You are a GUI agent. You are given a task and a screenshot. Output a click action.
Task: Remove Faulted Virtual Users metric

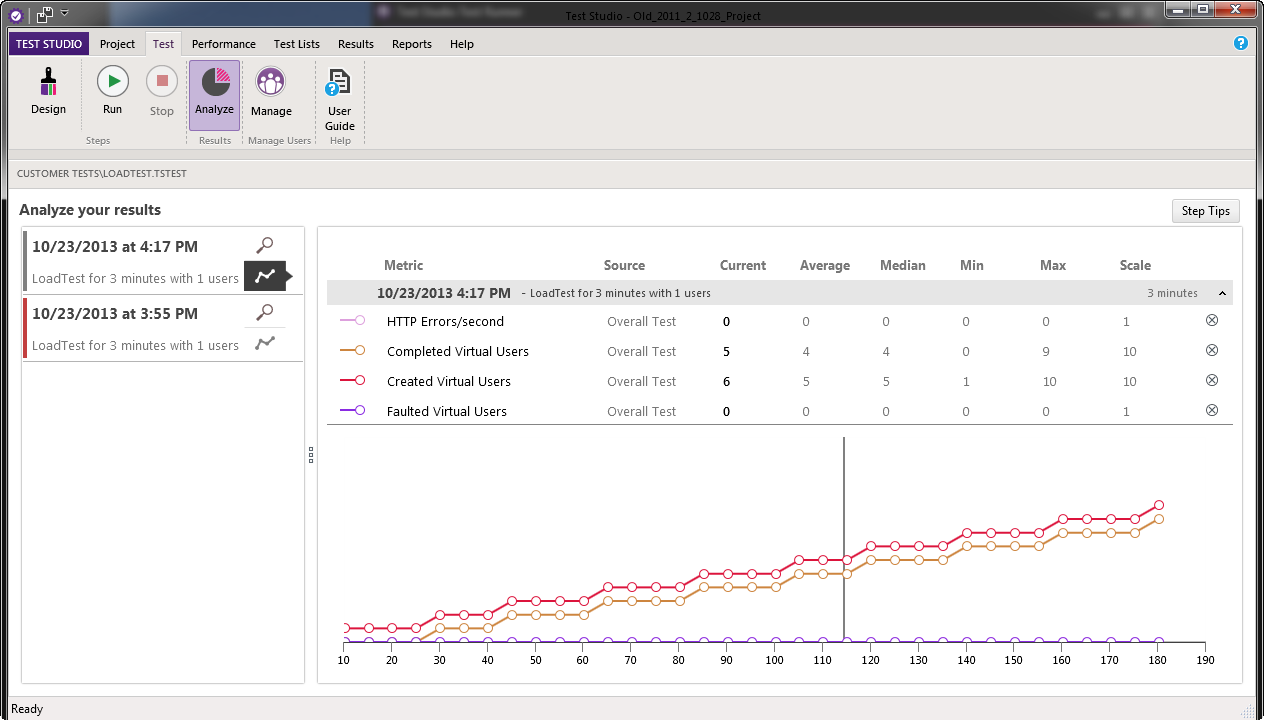coord(1212,410)
